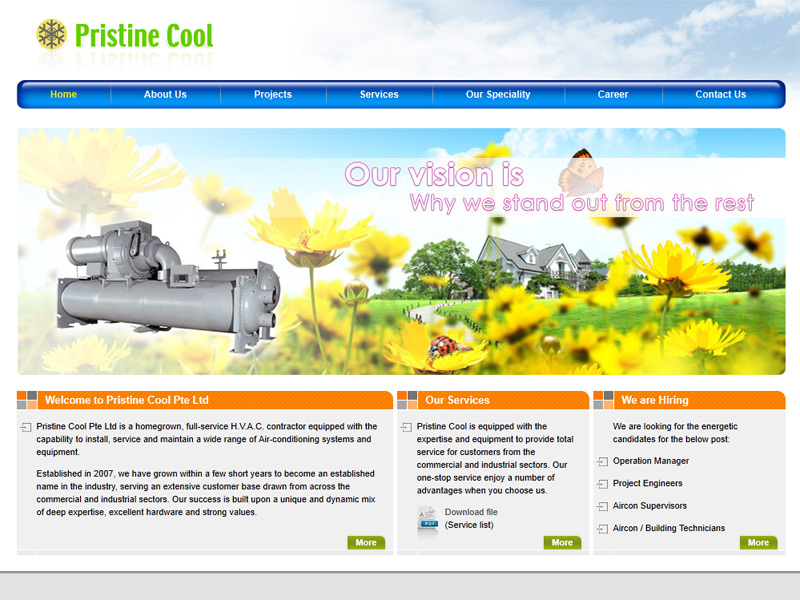Click the Our Services section heading
The image size is (800, 600).
coord(457,400)
